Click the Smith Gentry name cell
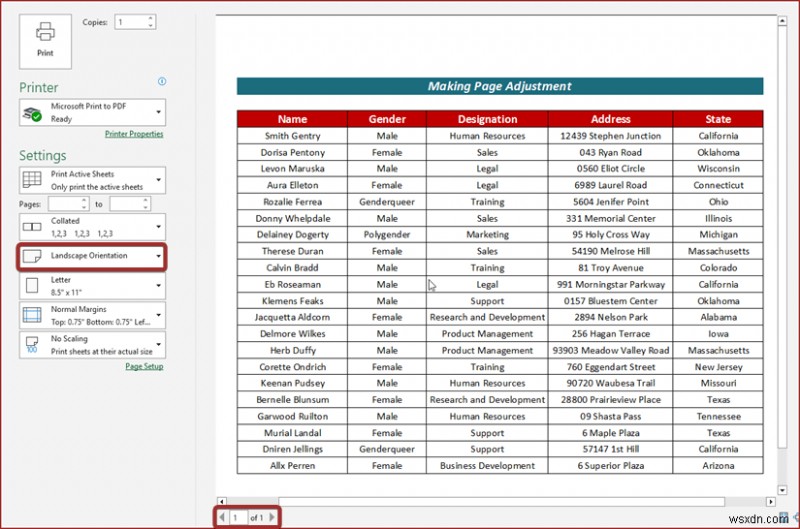This screenshot has width=800, height=529. pyautogui.click(x=292, y=136)
